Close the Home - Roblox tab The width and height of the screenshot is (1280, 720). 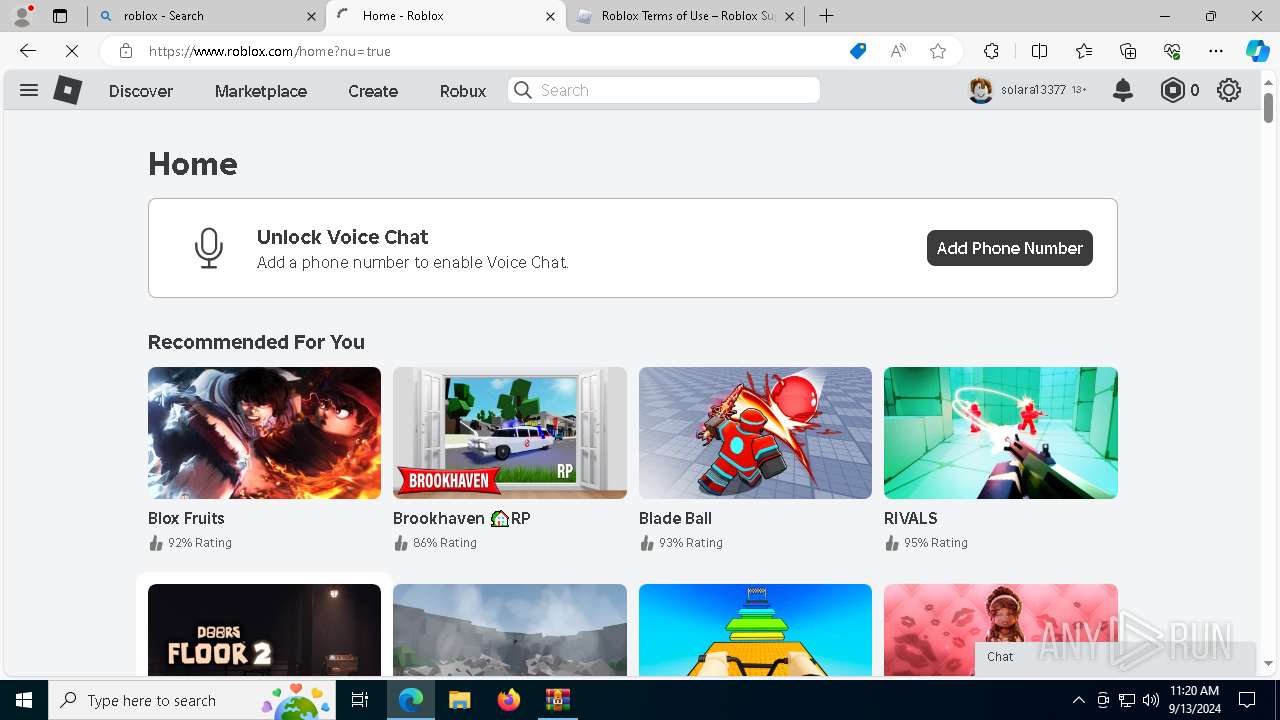pos(550,16)
